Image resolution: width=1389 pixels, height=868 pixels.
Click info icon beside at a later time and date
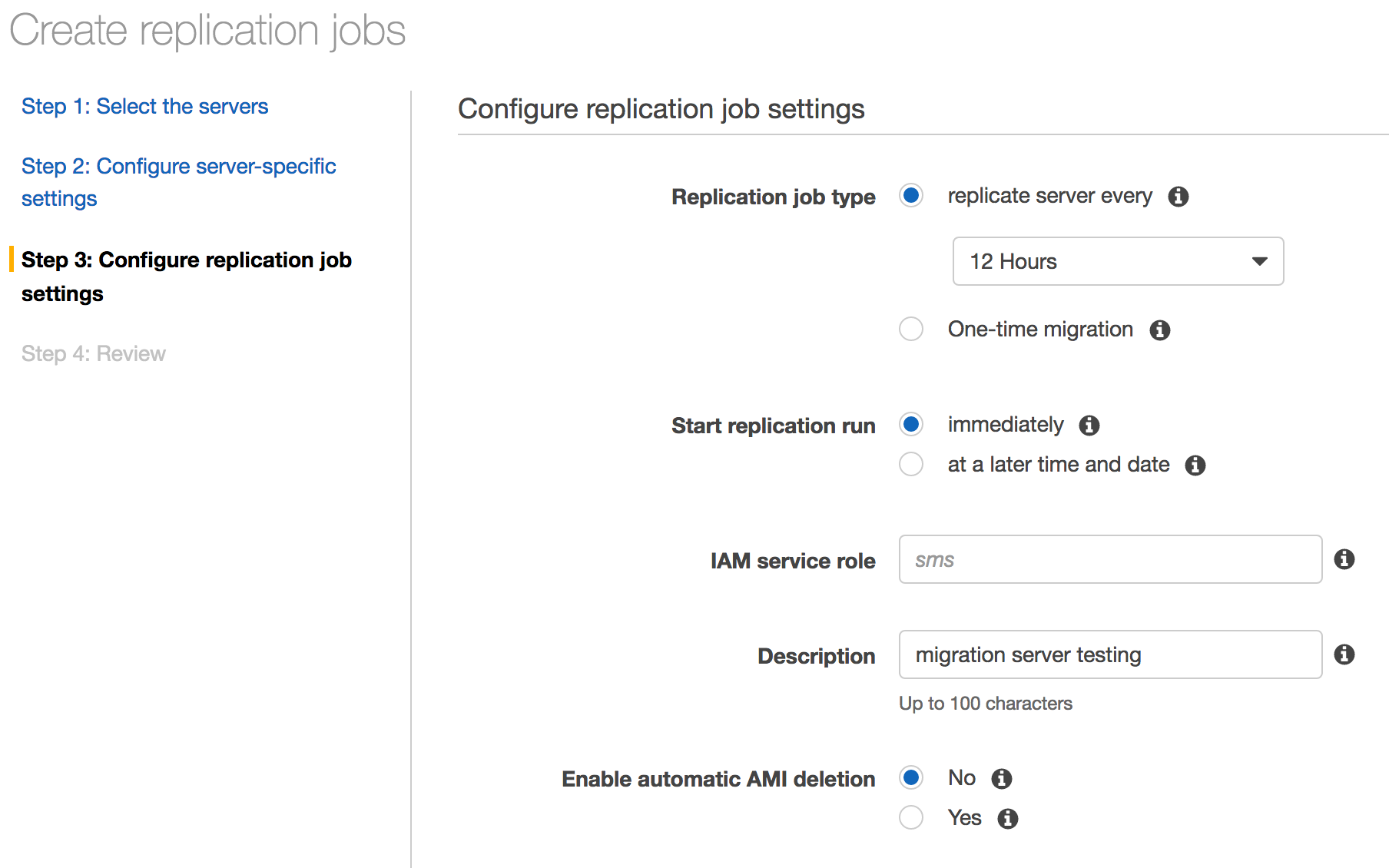[x=1195, y=465]
